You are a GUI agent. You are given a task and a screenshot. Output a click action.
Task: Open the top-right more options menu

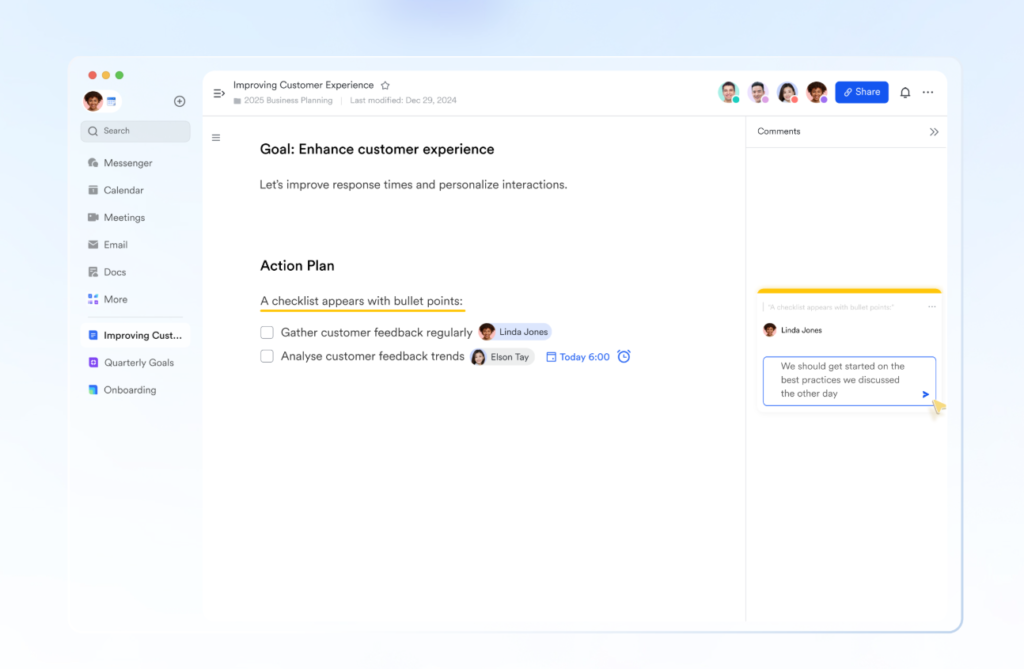coord(928,92)
